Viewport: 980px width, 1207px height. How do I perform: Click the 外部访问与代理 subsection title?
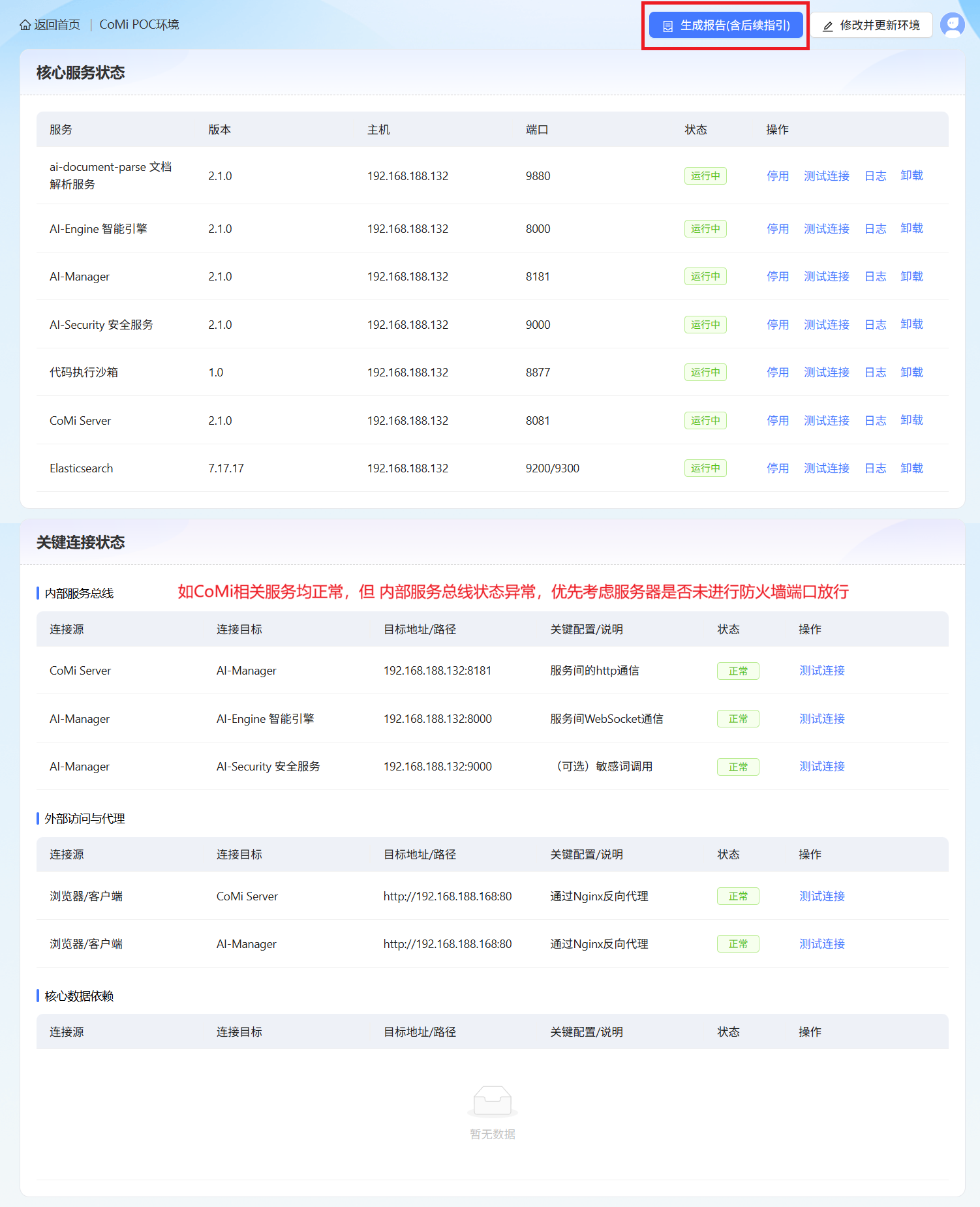point(85,819)
